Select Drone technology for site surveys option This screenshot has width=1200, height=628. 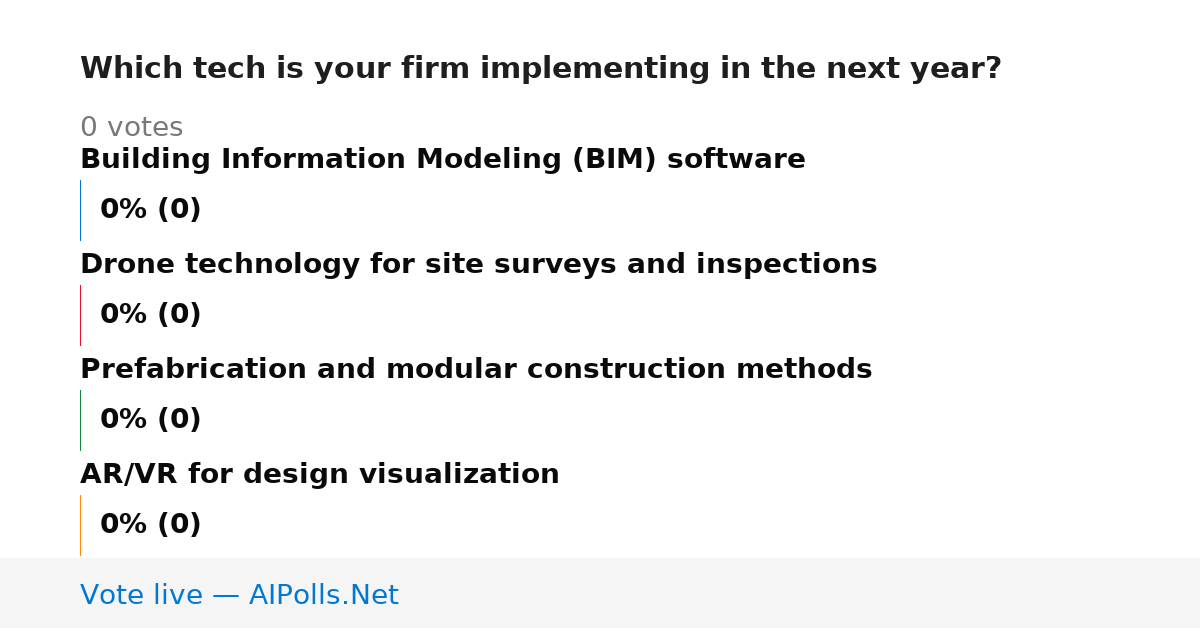478,265
